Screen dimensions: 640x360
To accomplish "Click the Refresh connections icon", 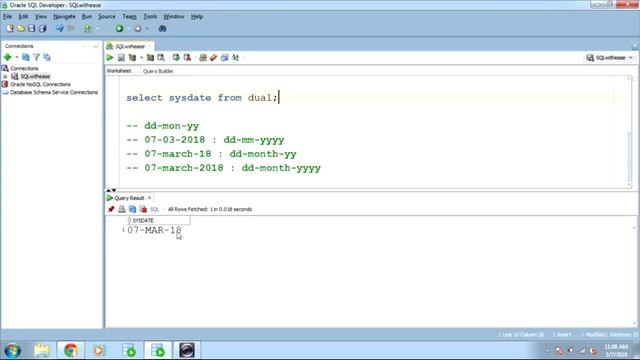I will click(x=26, y=57).
